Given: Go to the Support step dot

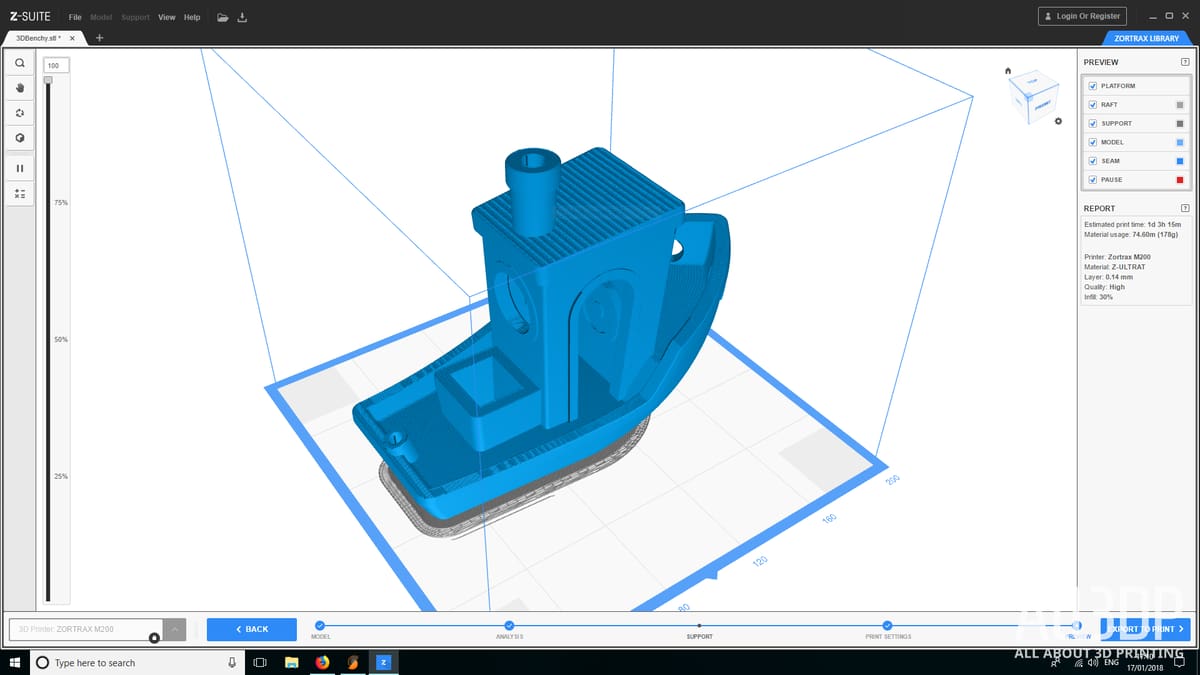Looking at the screenshot, I should click(699, 626).
